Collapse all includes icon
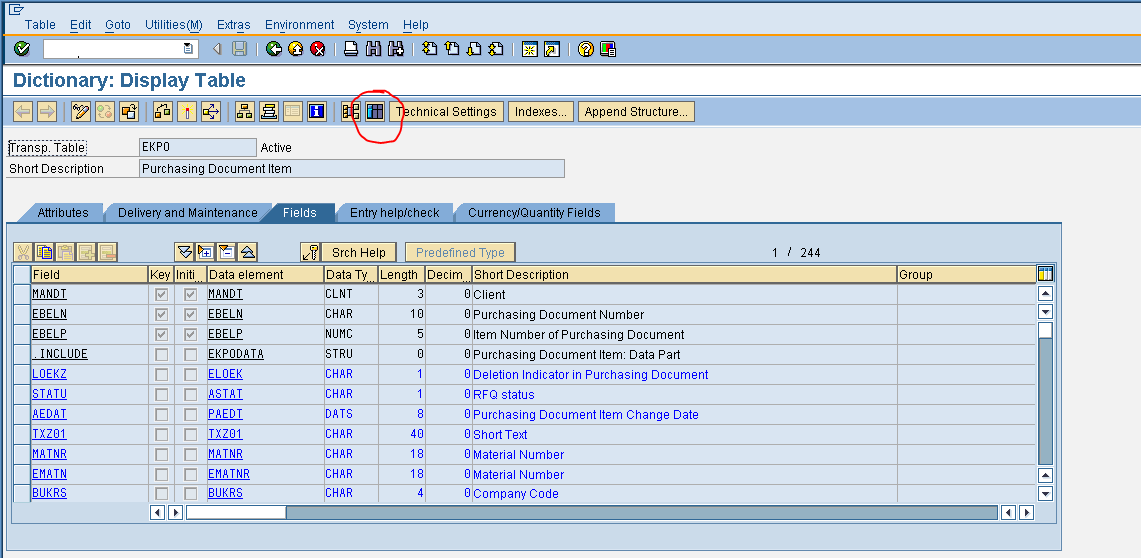Screen dimensions: 1141x558 pos(247,252)
